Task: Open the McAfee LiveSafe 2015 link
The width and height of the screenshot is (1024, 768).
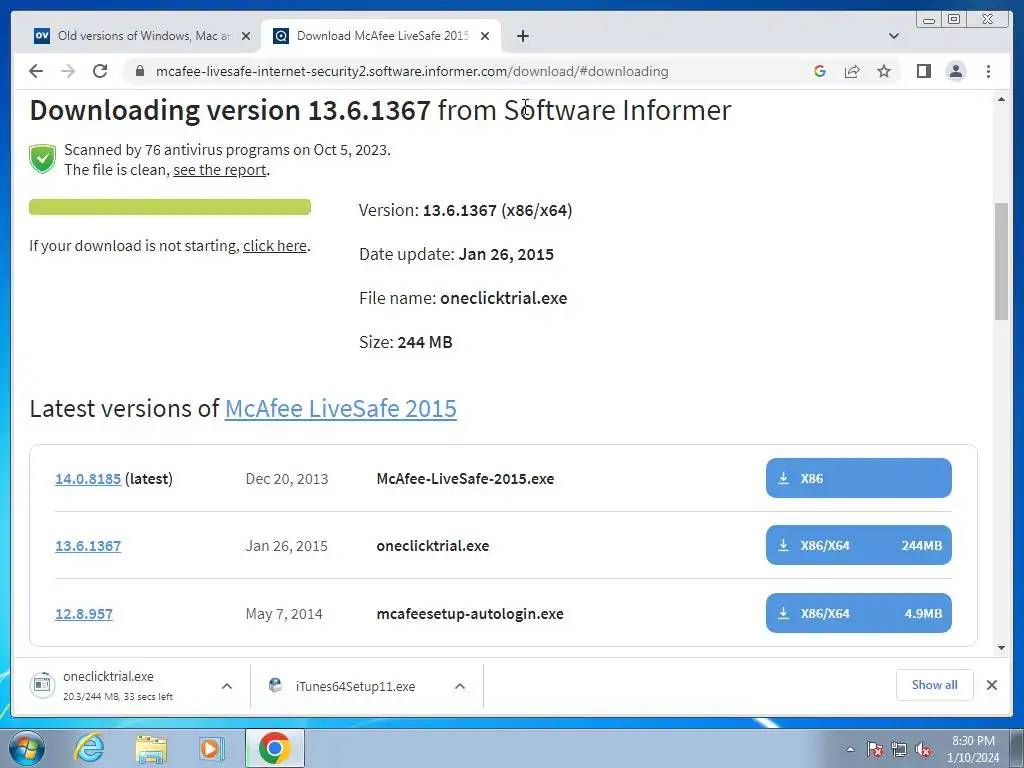Action: [x=341, y=409]
